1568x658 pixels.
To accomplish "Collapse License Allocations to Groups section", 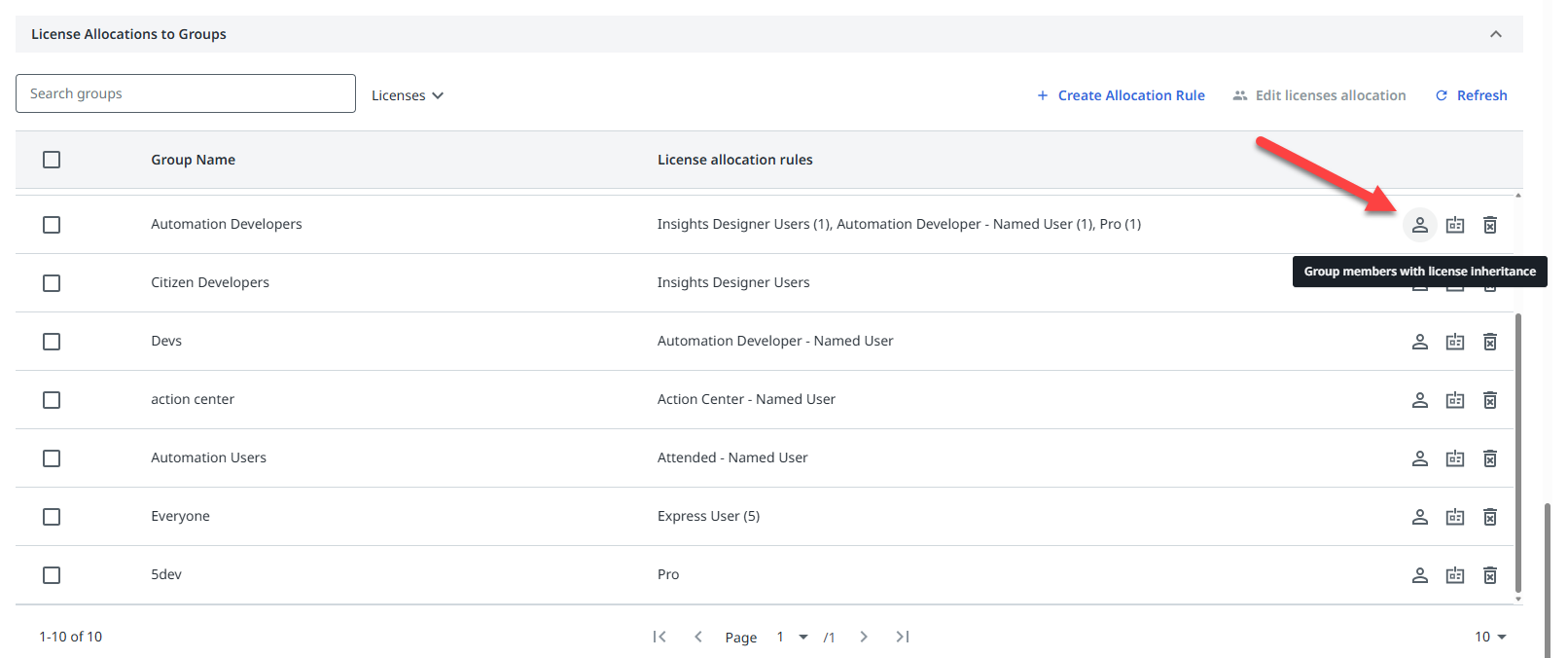I will [1495, 34].
